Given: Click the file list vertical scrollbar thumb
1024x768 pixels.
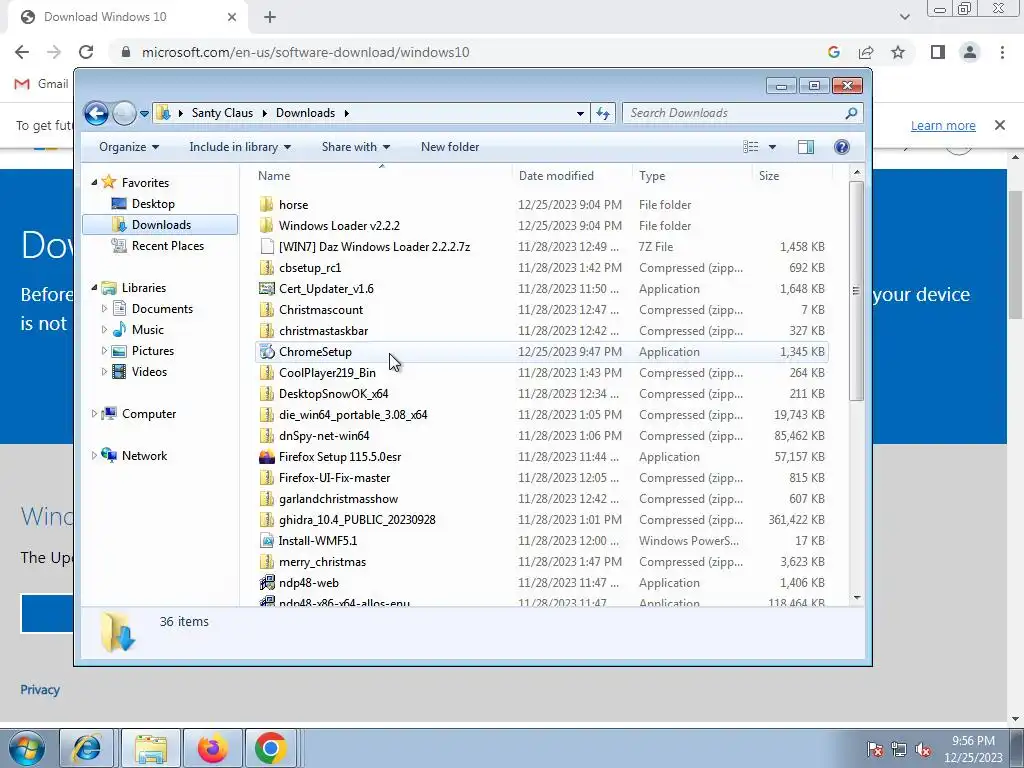Looking at the screenshot, I should [x=856, y=291].
